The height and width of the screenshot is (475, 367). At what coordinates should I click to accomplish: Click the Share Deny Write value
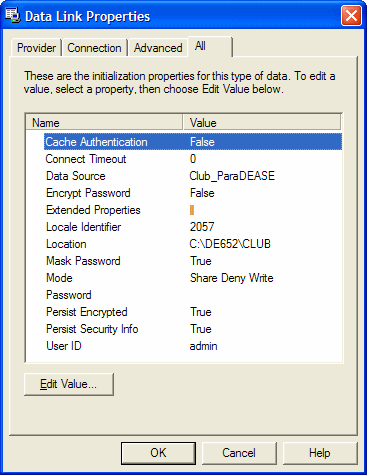point(232,278)
